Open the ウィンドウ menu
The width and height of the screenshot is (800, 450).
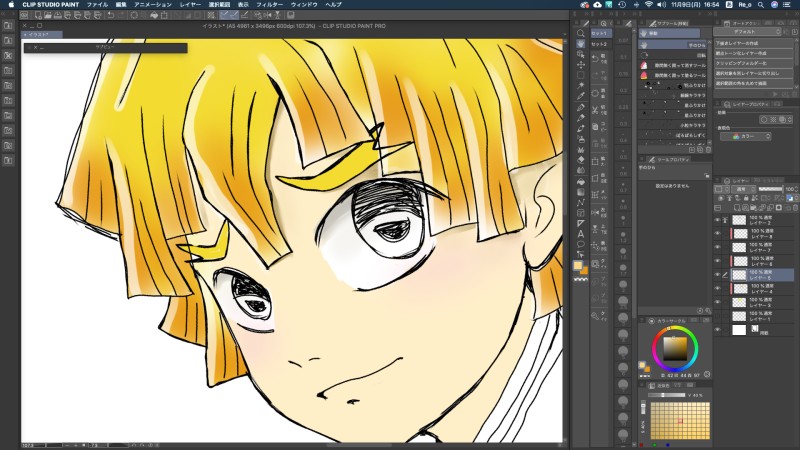click(304, 5)
